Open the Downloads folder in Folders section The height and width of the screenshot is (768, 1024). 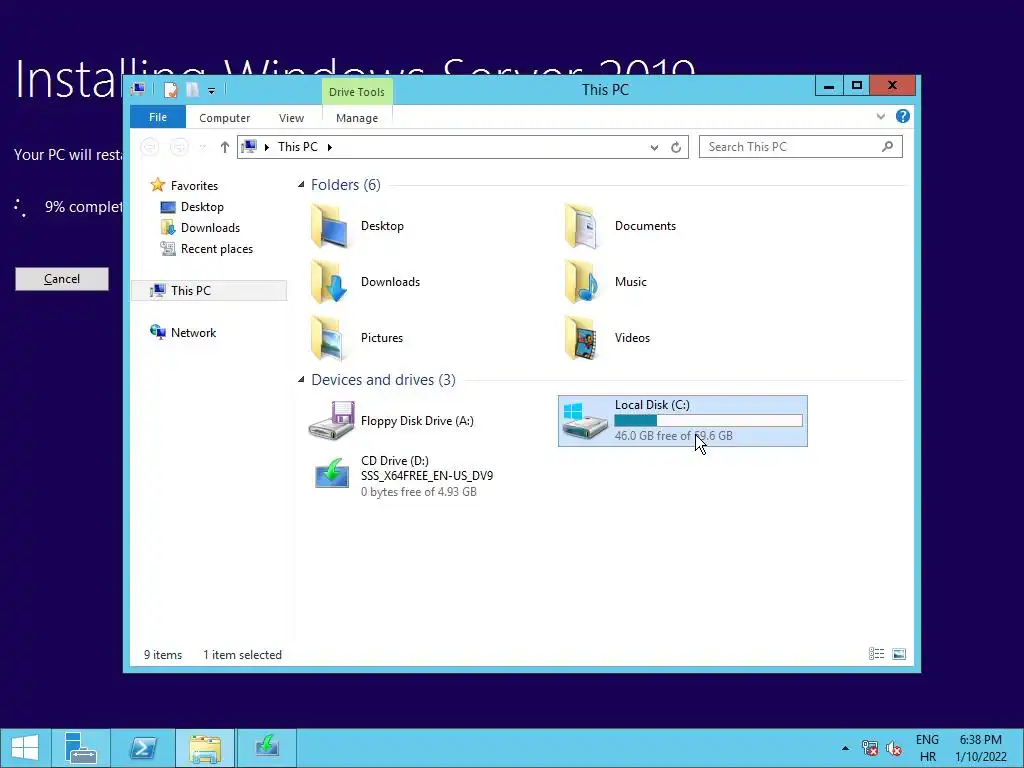click(x=330, y=282)
